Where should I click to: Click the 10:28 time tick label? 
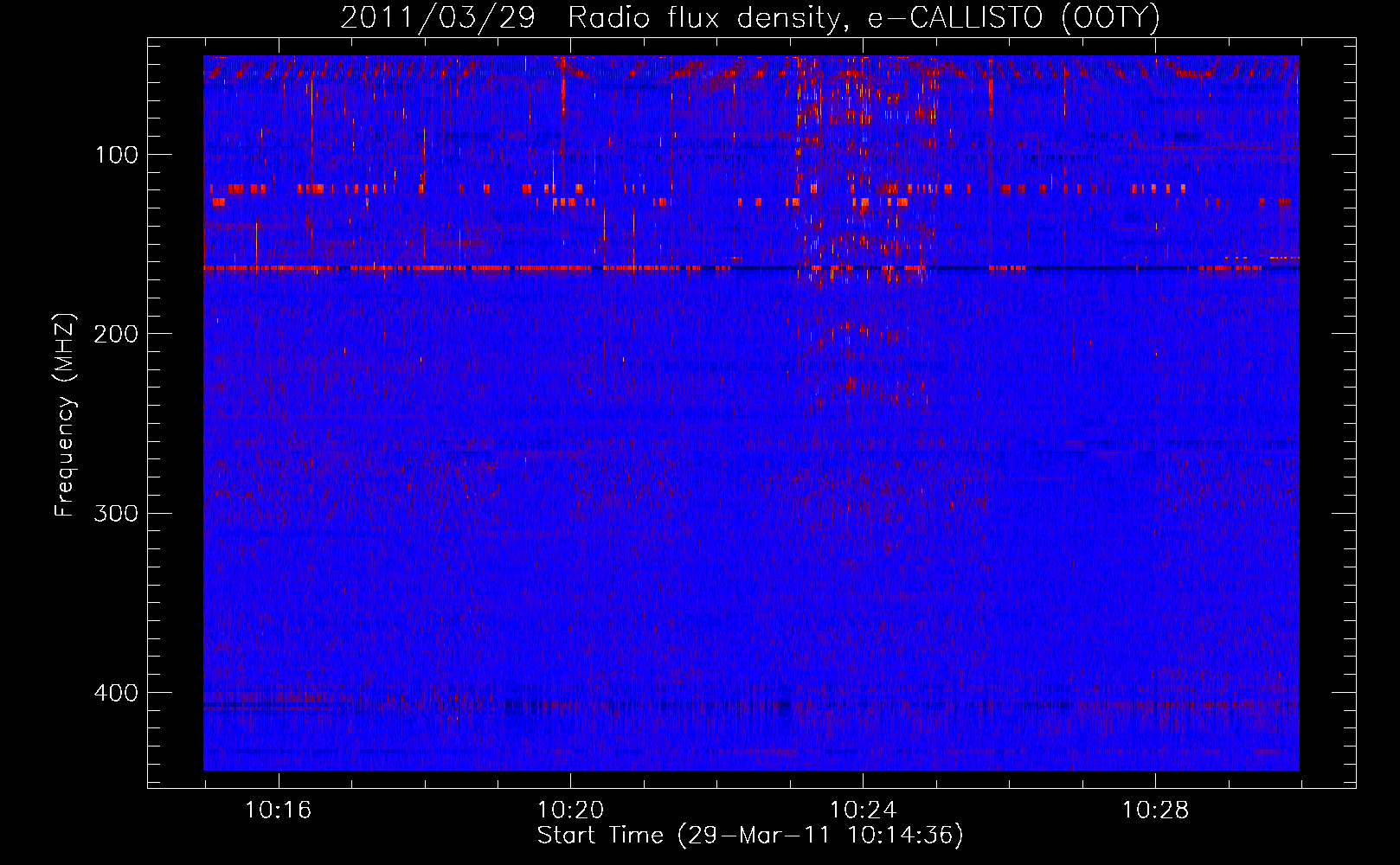click(x=1155, y=811)
